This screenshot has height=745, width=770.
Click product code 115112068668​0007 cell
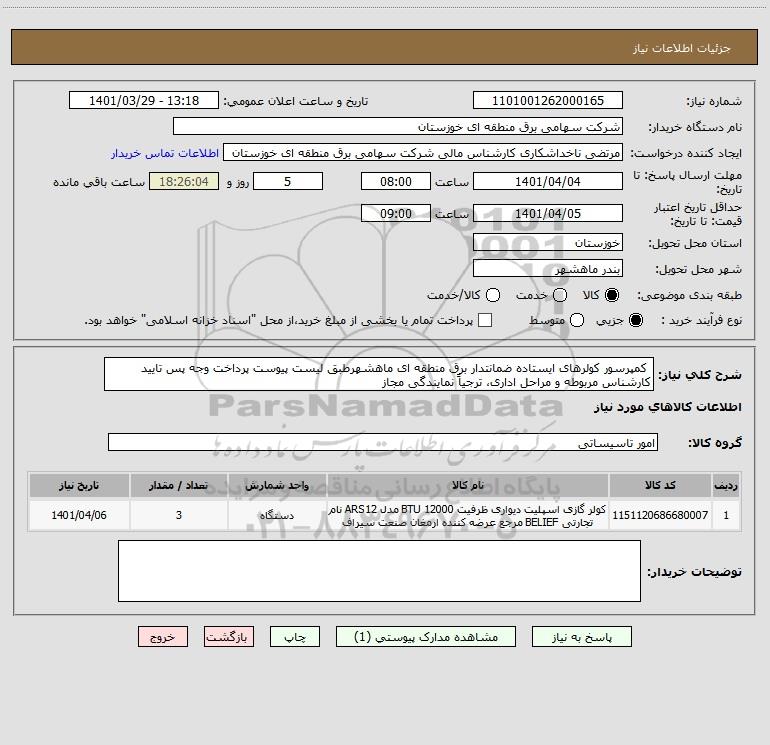[x=660, y=515]
